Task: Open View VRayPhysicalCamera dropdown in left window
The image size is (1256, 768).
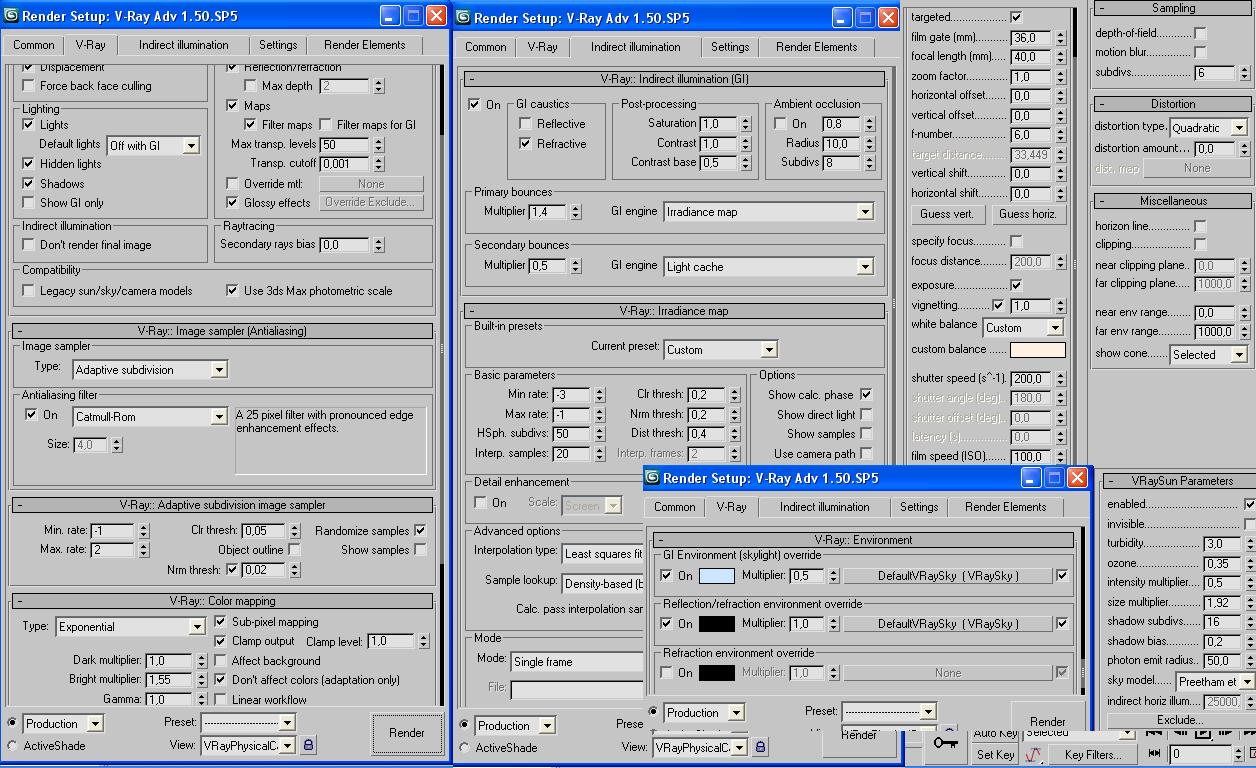Action: pyautogui.click(x=248, y=745)
